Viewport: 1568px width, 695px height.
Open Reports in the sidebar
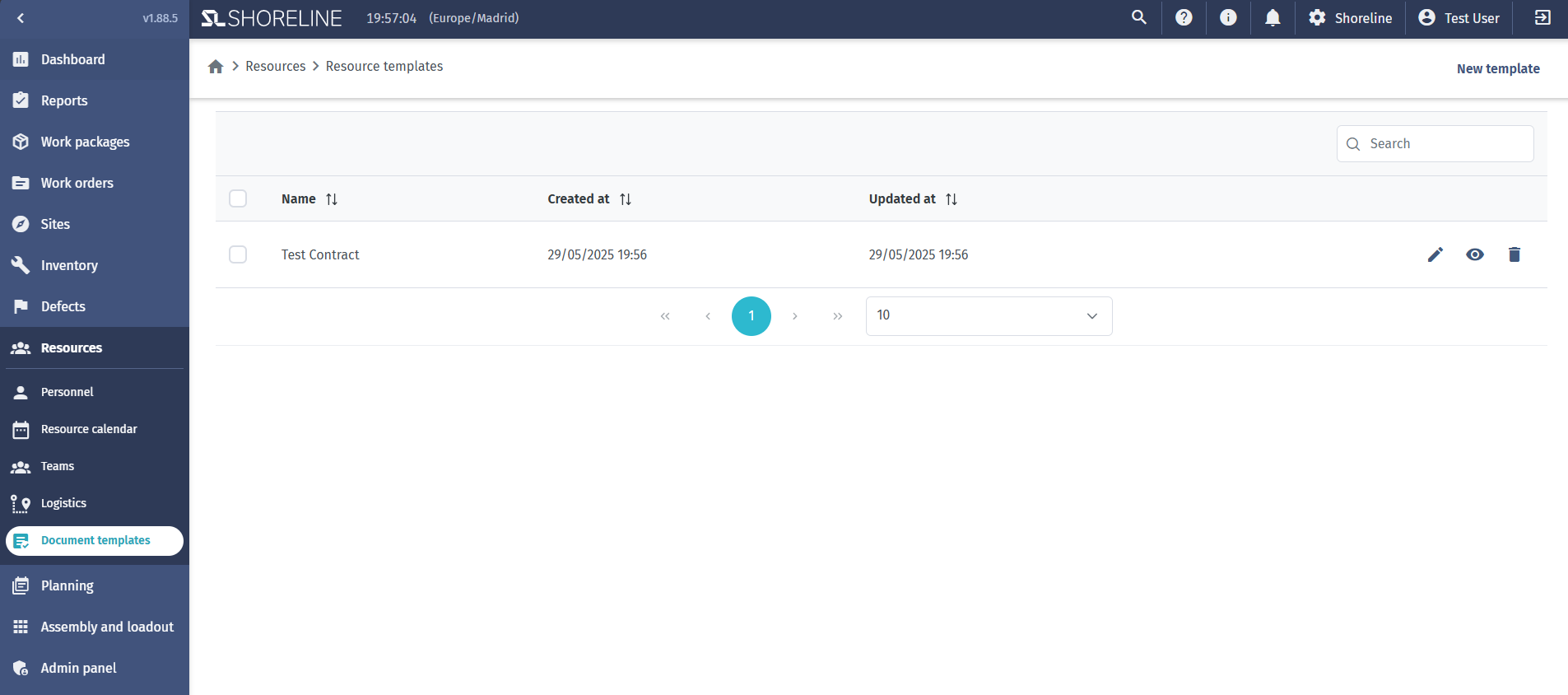pos(95,100)
